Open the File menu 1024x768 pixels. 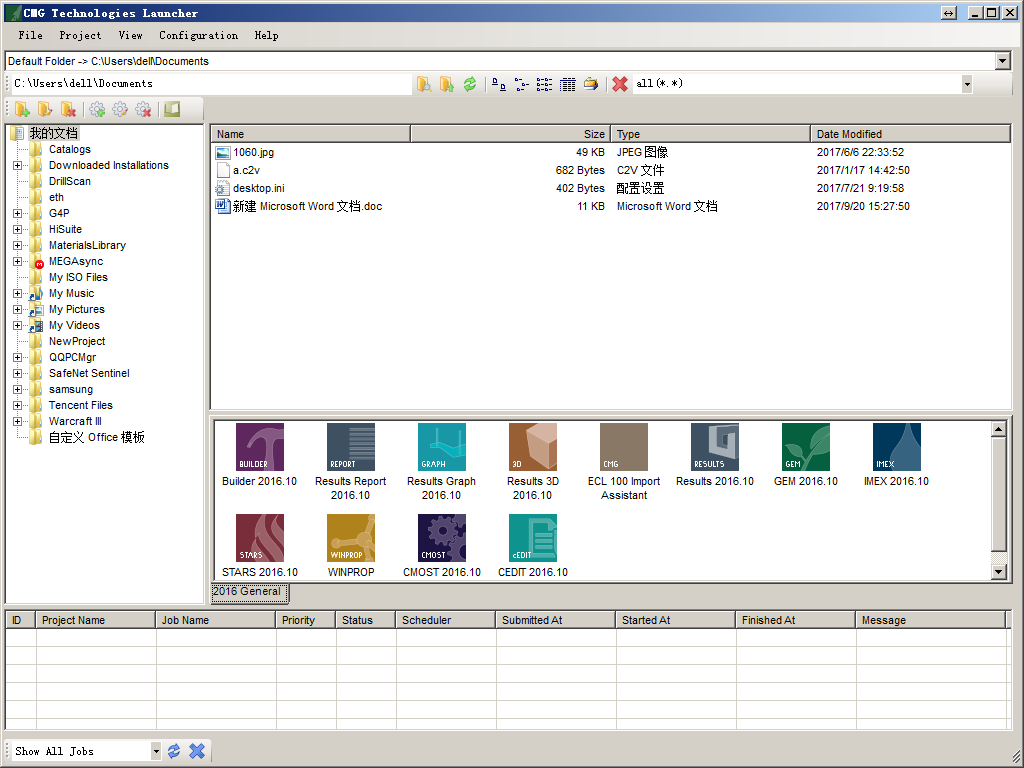pos(31,35)
